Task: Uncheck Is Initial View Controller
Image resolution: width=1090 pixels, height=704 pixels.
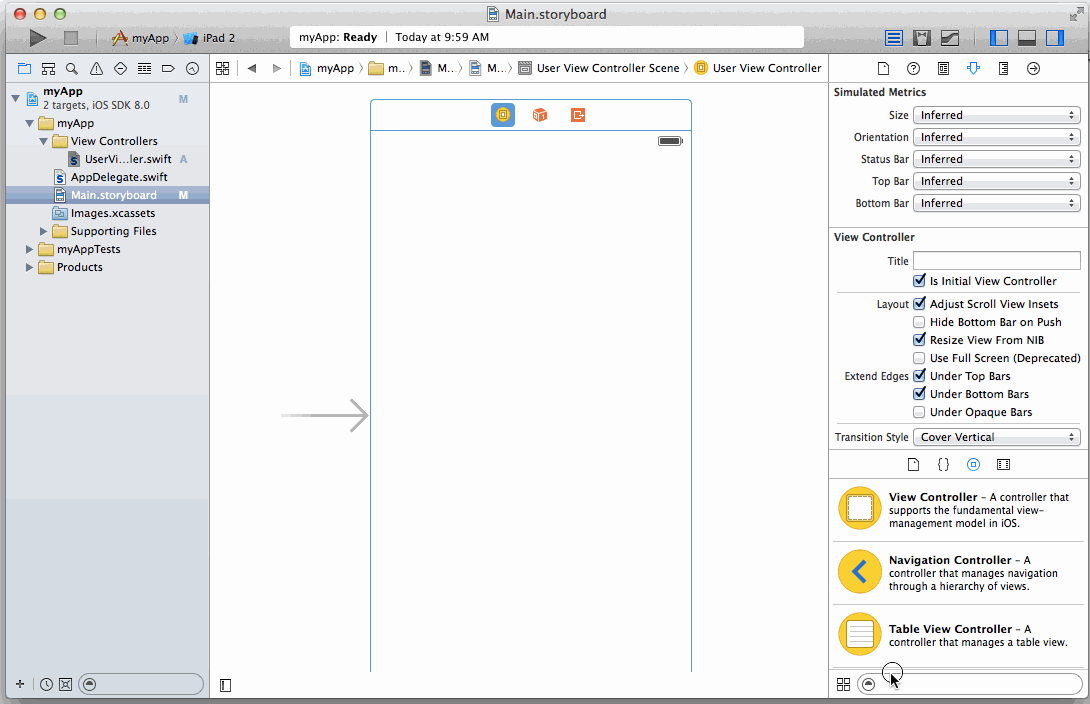Action: [x=919, y=281]
